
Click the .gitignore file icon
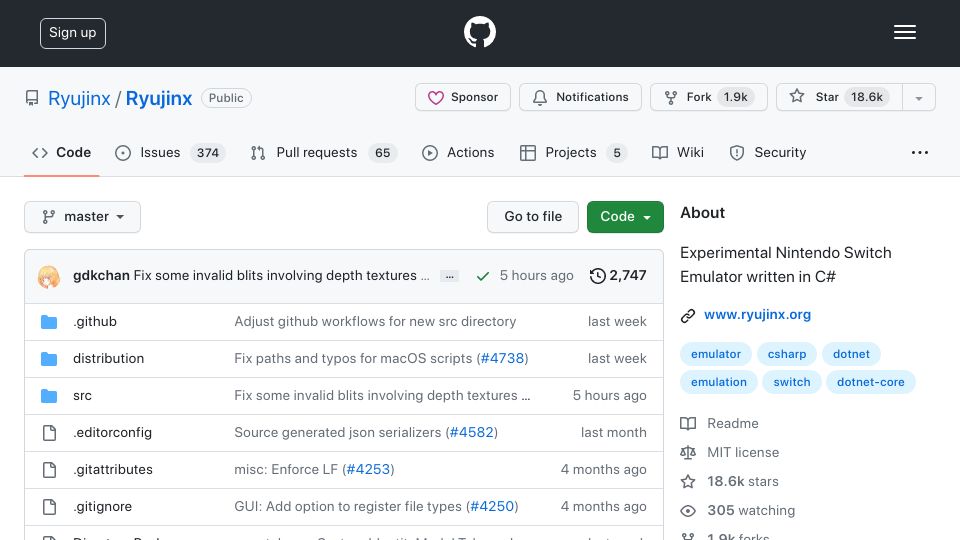pos(49,507)
